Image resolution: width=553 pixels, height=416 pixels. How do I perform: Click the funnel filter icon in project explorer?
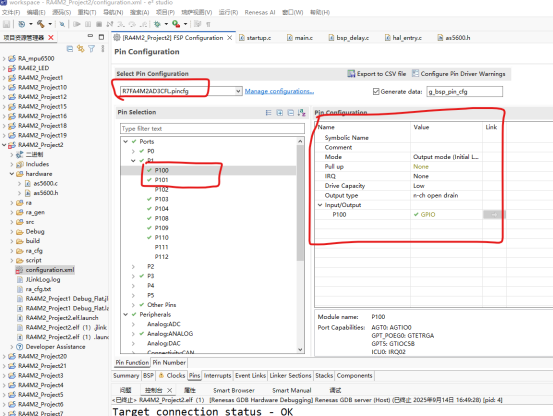91,49
